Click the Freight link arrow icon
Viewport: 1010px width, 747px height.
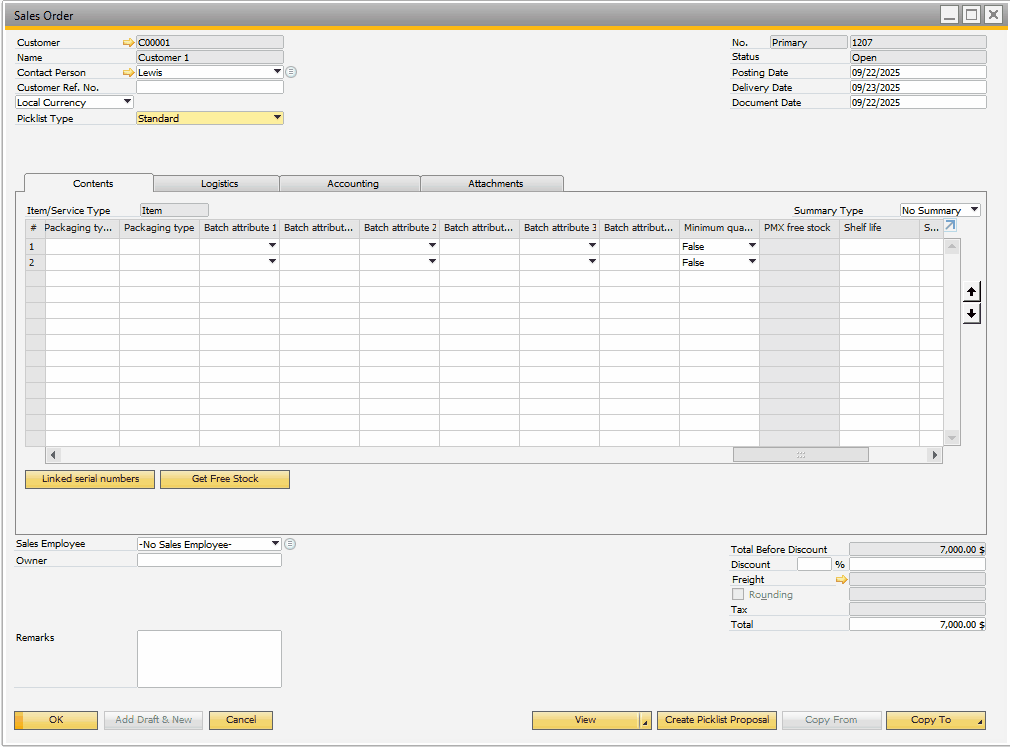click(x=841, y=580)
